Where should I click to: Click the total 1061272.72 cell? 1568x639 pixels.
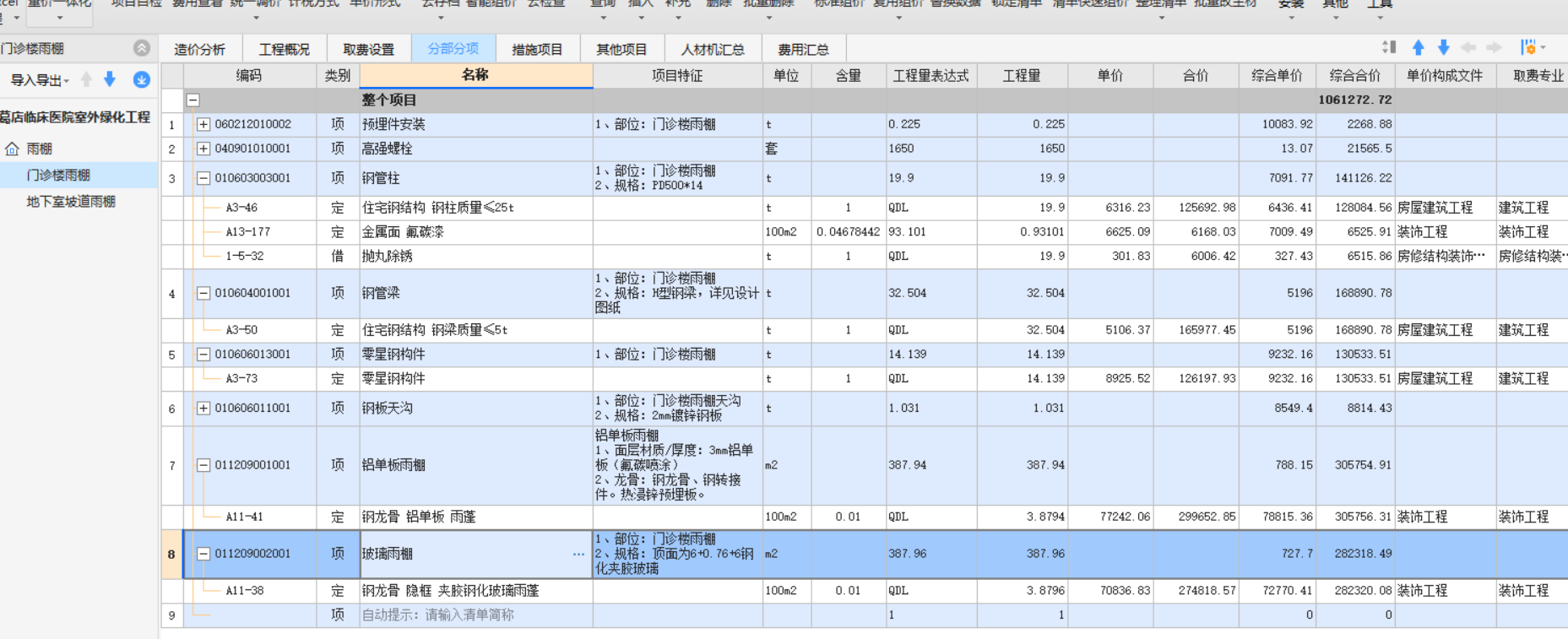click(x=1355, y=100)
